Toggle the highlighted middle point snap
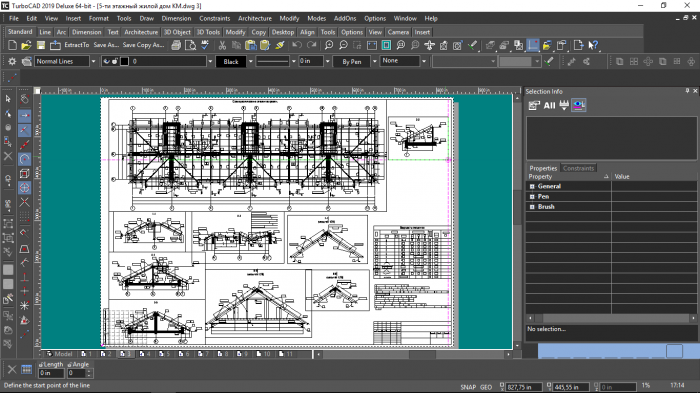The width and height of the screenshot is (700, 393). pyautogui.click(x=25, y=130)
